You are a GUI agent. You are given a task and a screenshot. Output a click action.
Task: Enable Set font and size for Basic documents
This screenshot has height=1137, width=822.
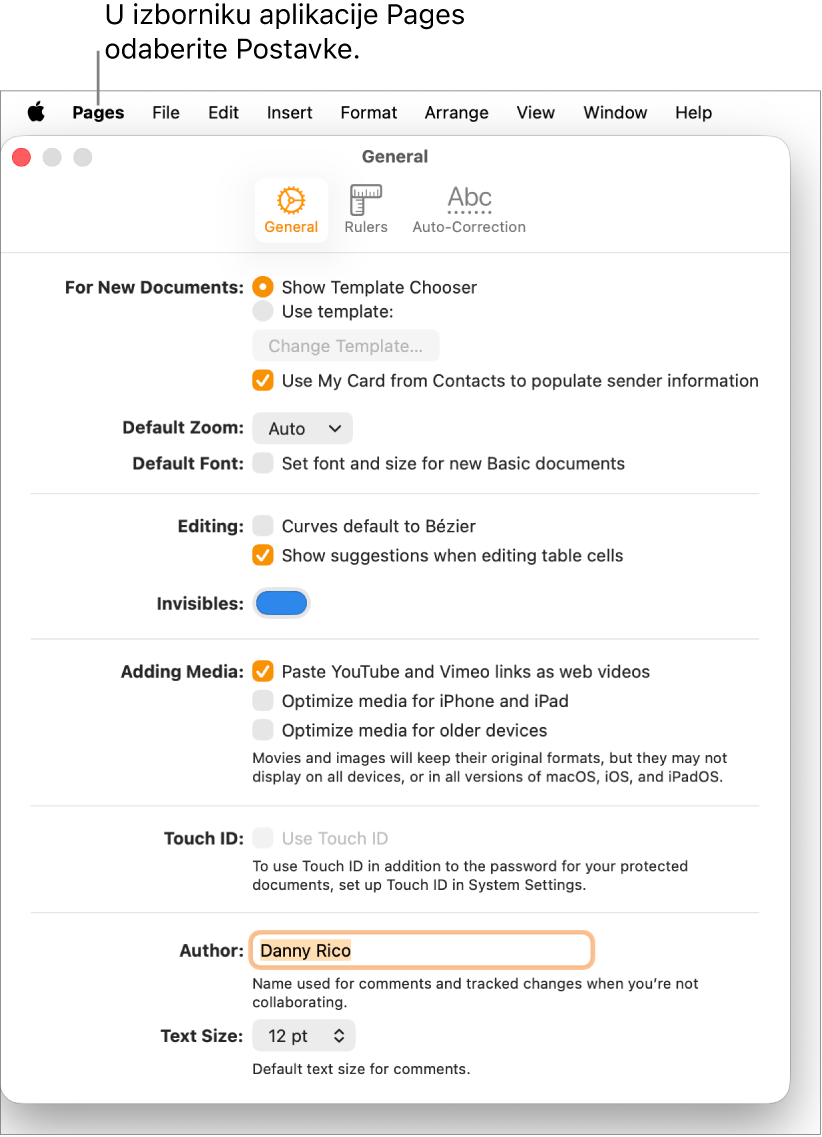pos(262,463)
